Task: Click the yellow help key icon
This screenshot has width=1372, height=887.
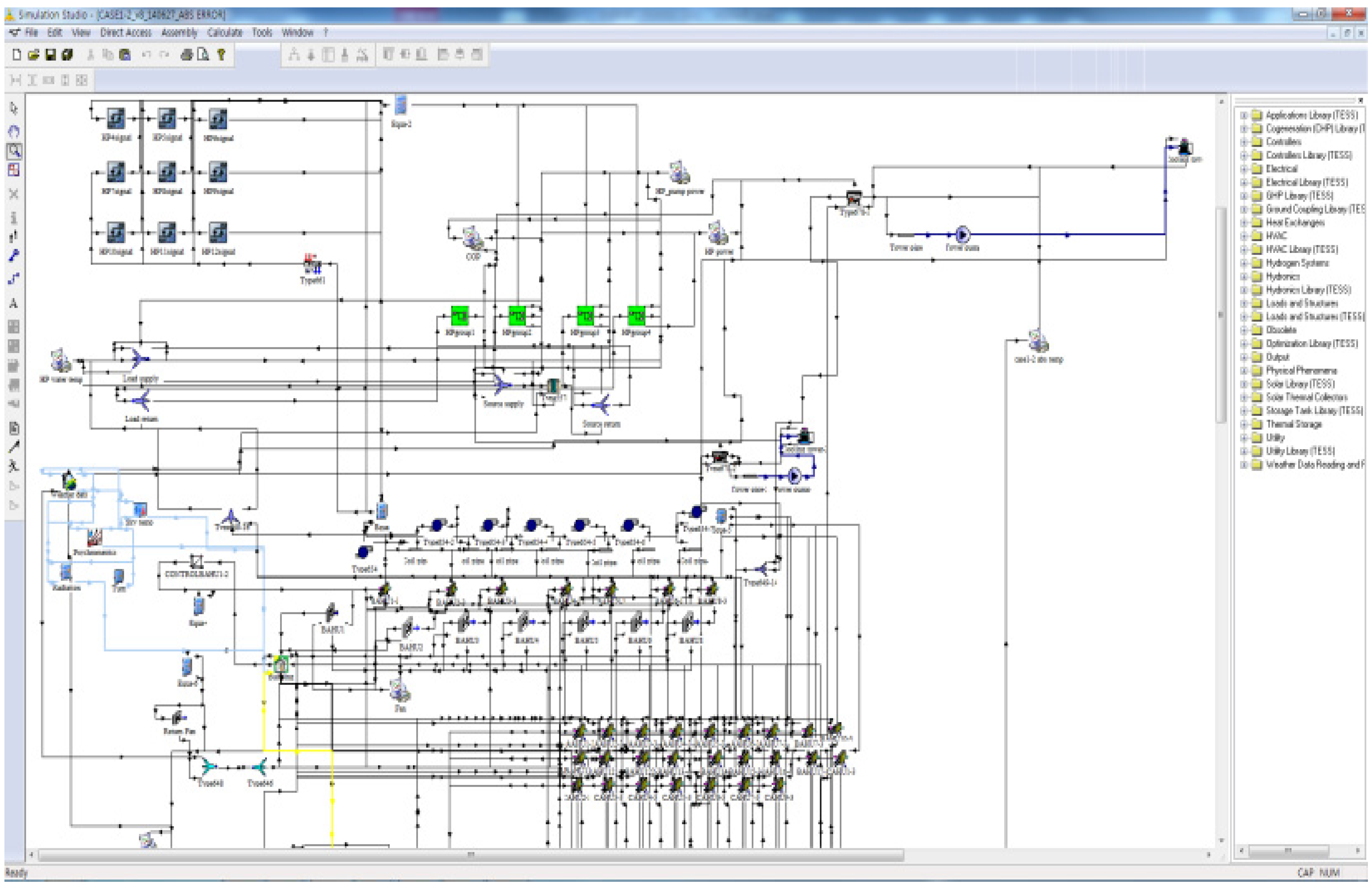Action: (x=221, y=55)
